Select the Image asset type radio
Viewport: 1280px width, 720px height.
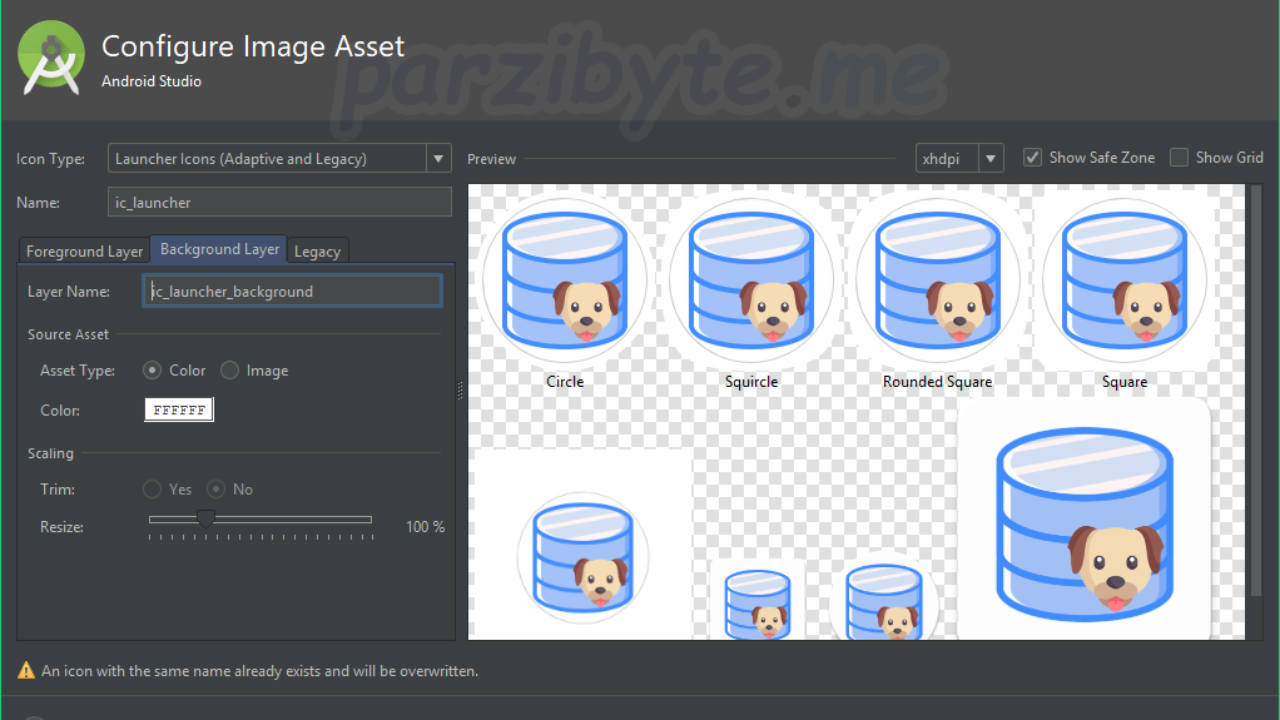tap(230, 370)
